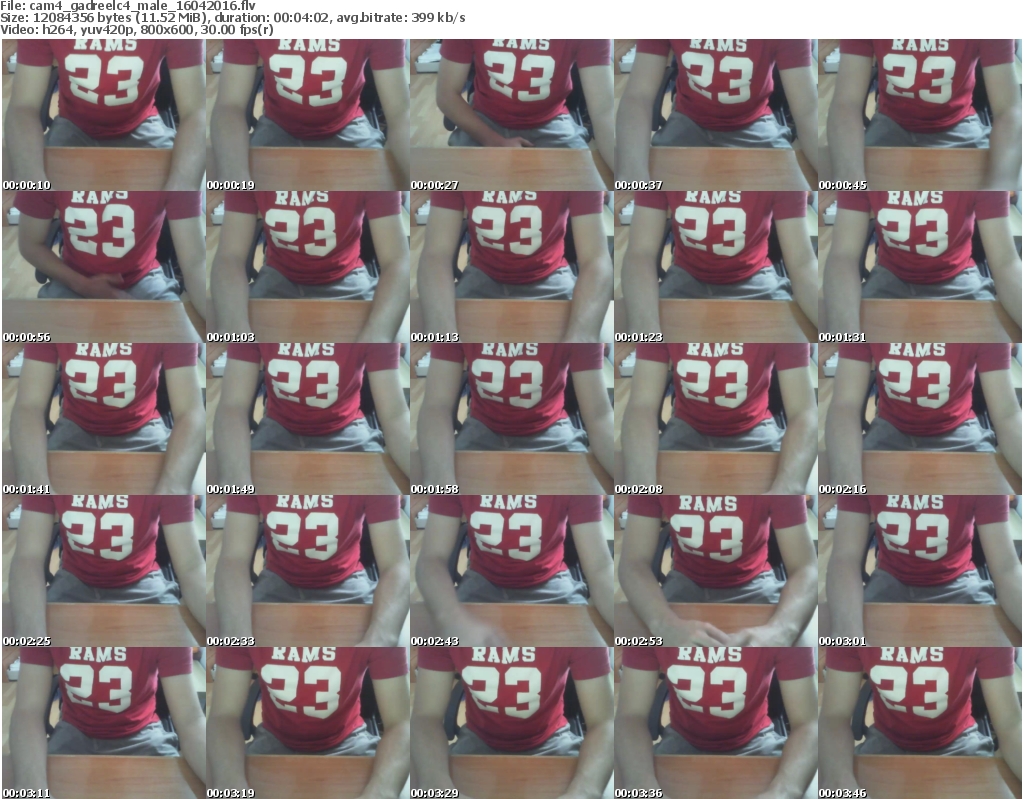
Task: Click the 00:03:19 preview frame
Action: coord(308,723)
